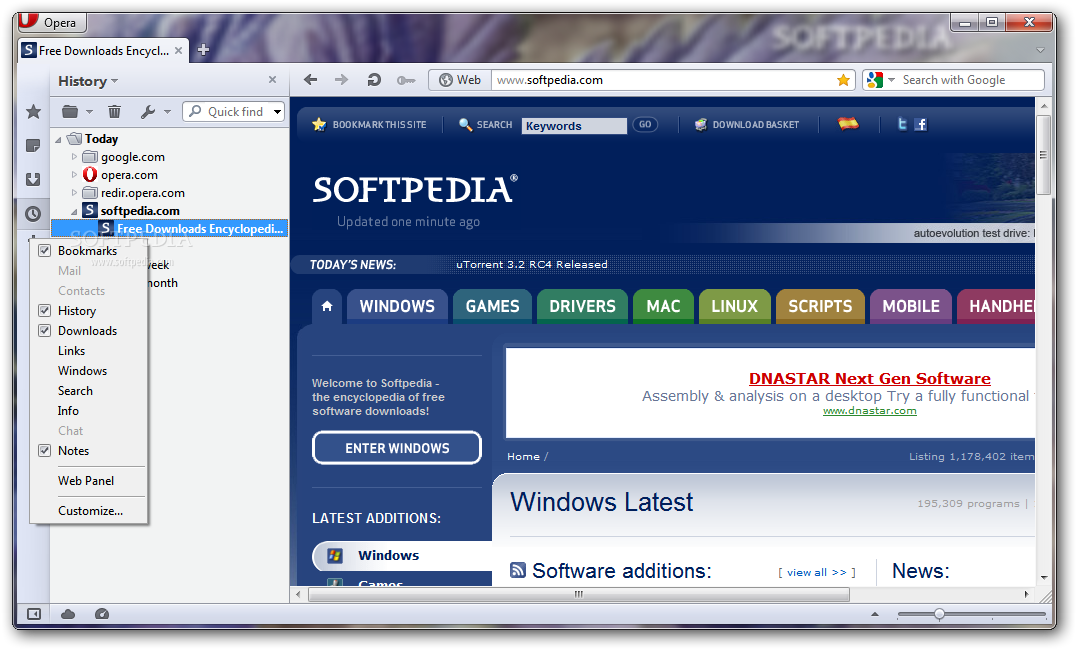Open the Notes panel icon in sidebar
The width and height of the screenshot is (1077, 650).
pos(33,146)
